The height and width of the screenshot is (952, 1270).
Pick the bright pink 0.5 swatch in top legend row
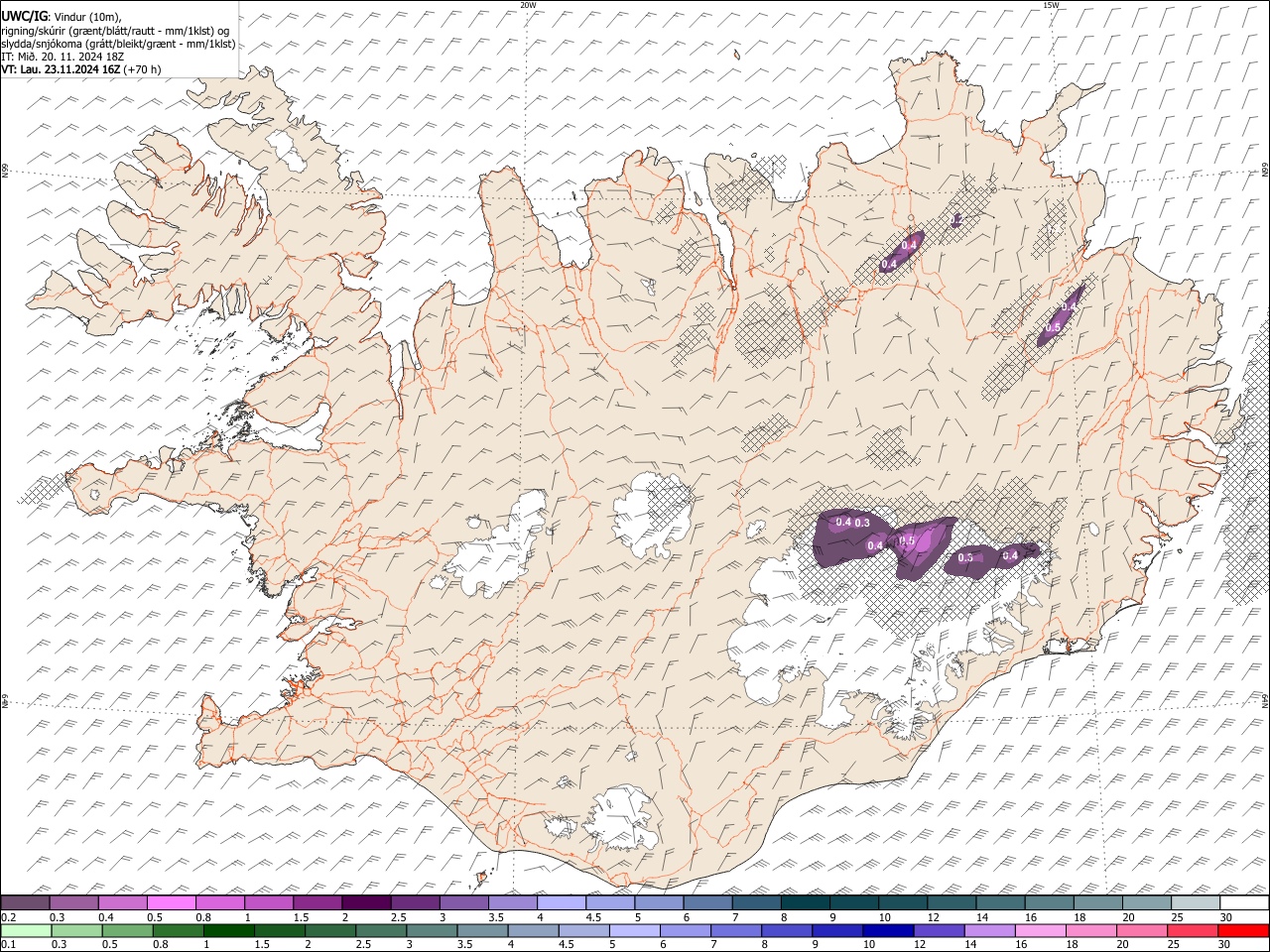pos(171,903)
